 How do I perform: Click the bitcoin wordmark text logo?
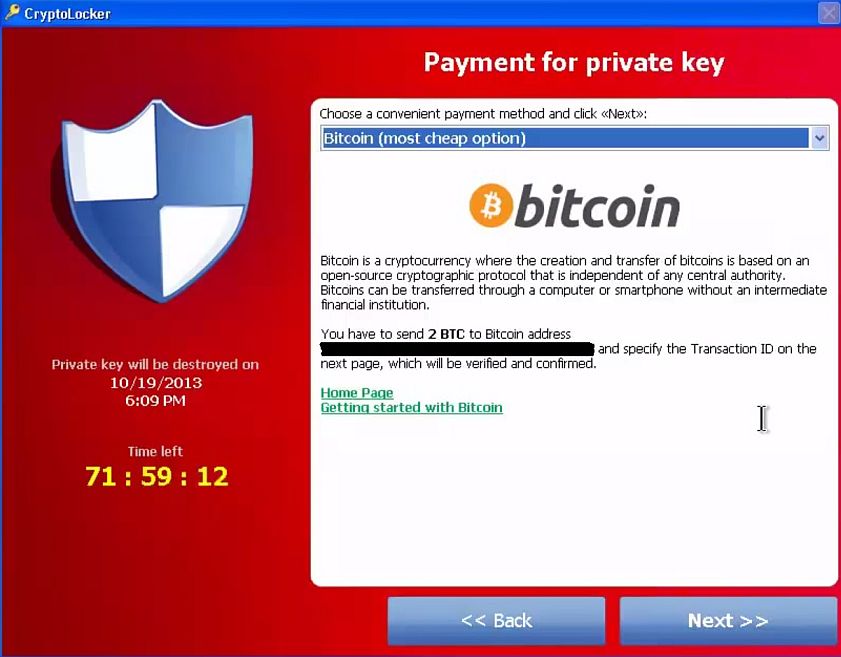[x=597, y=206]
